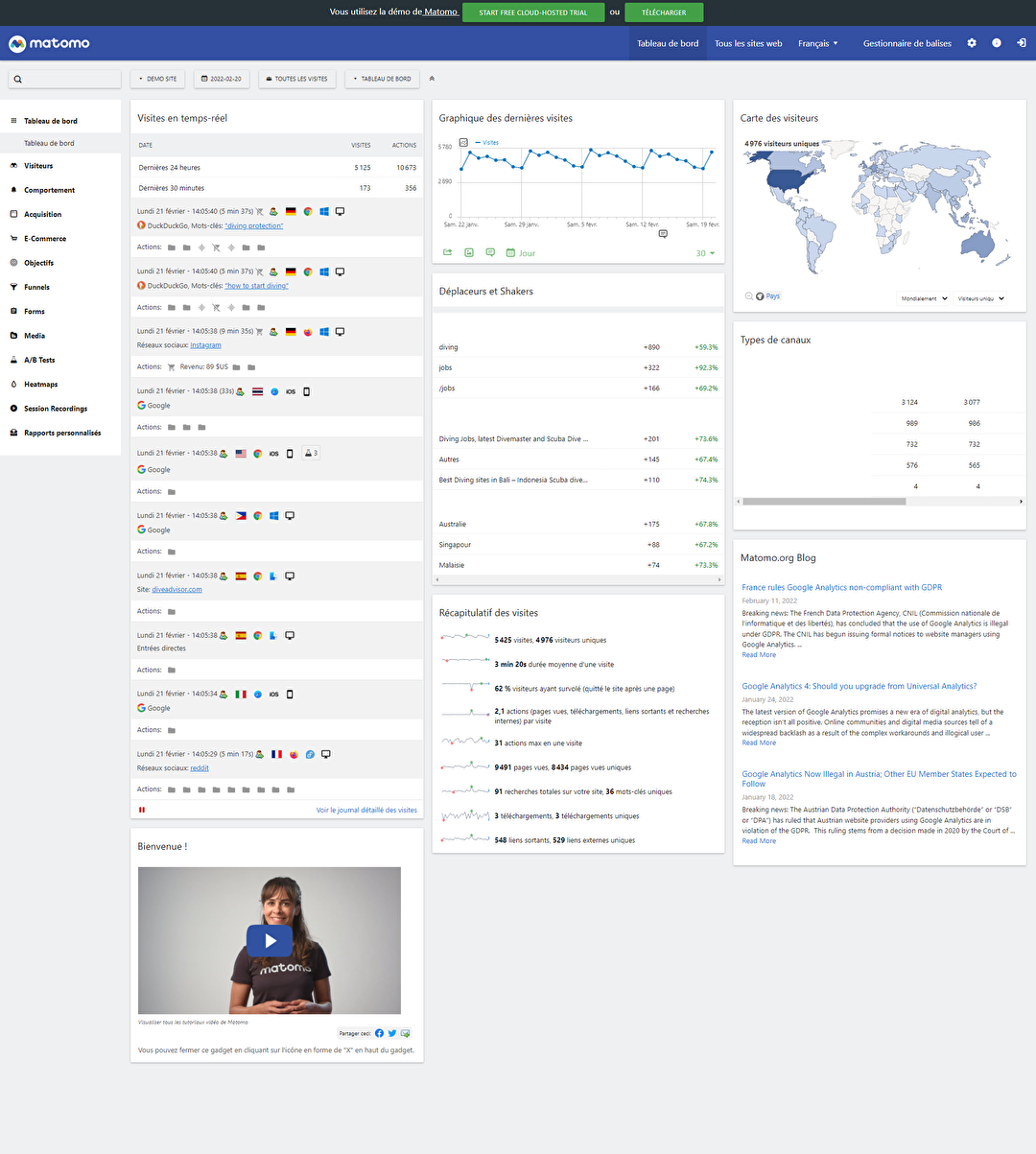Click the Twitter share icon

pos(392,1033)
